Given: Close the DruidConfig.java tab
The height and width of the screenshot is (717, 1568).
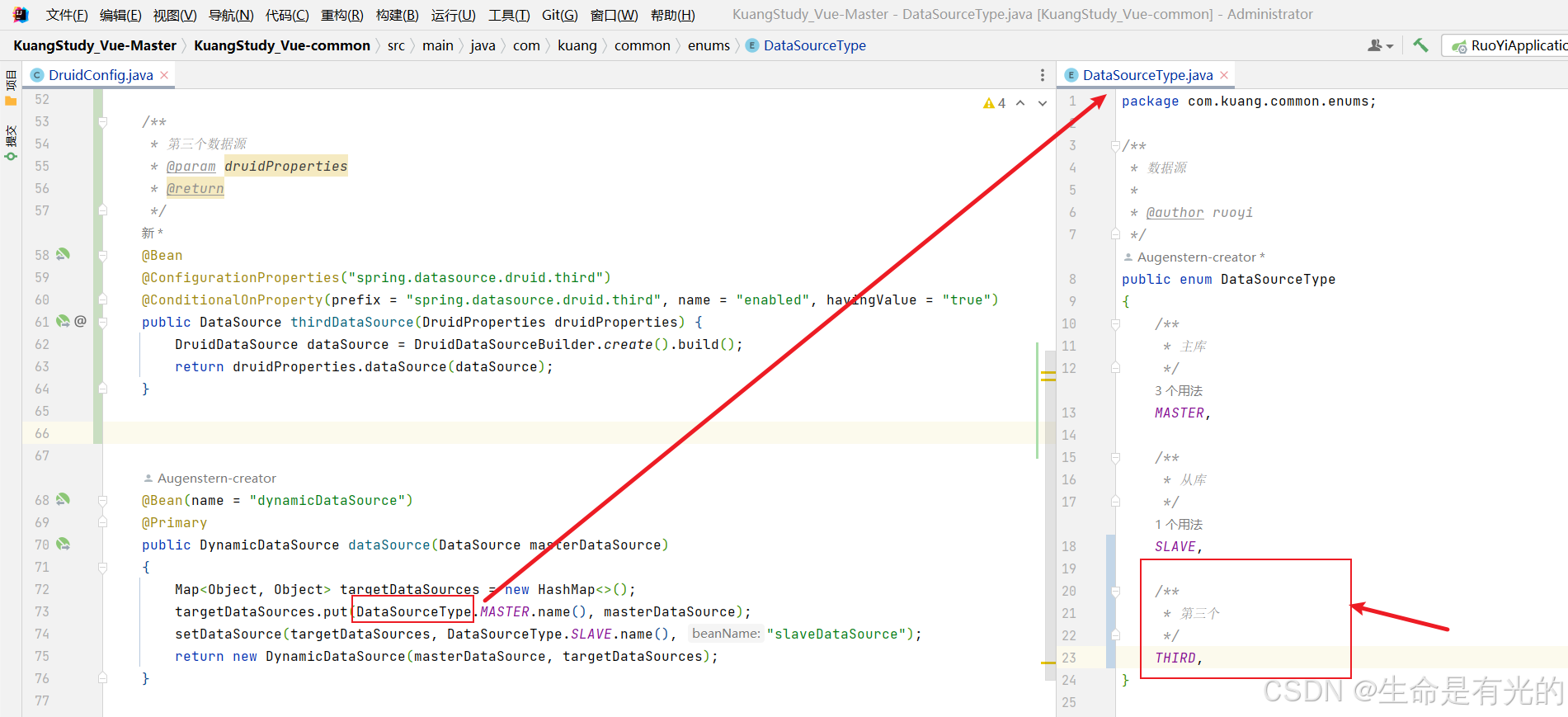Looking at the screenshot, I should [x=164, y=75].
